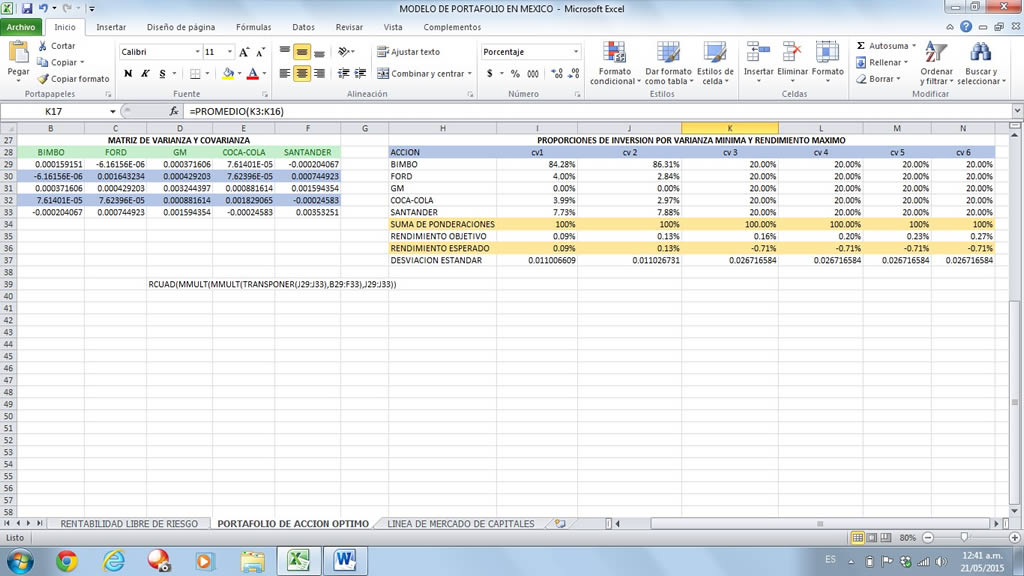Apply percent style format
The height and width of the screenshot is (576, 1024).
(x=515, y=74)
